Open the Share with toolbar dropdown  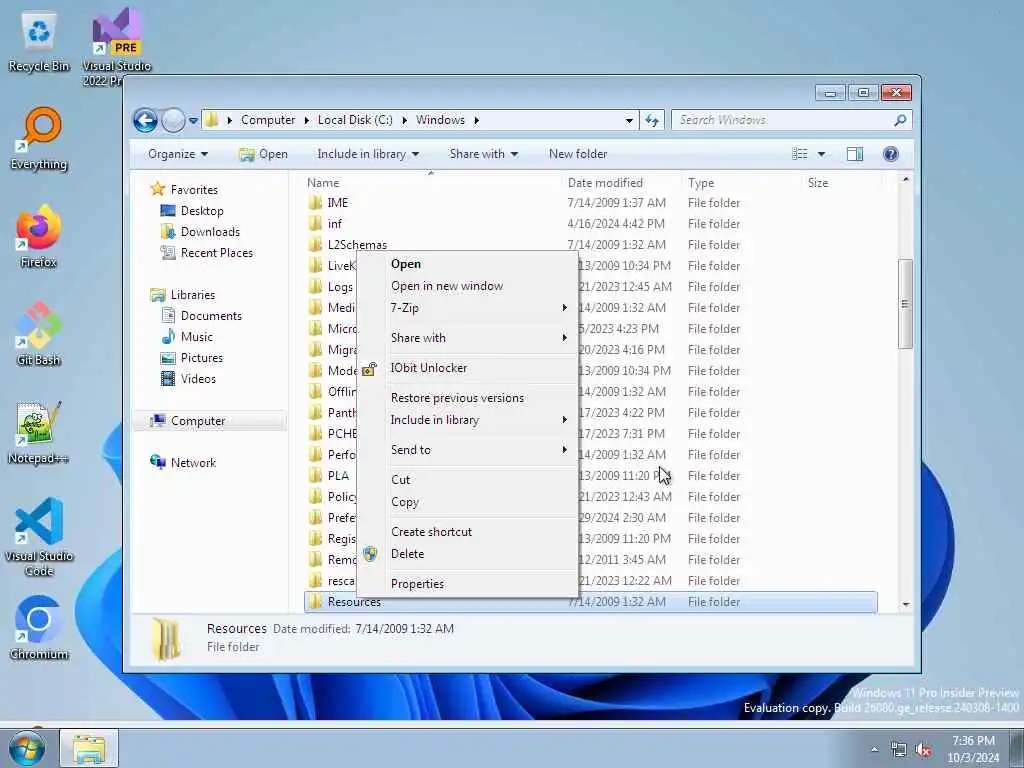coord(483,154)
